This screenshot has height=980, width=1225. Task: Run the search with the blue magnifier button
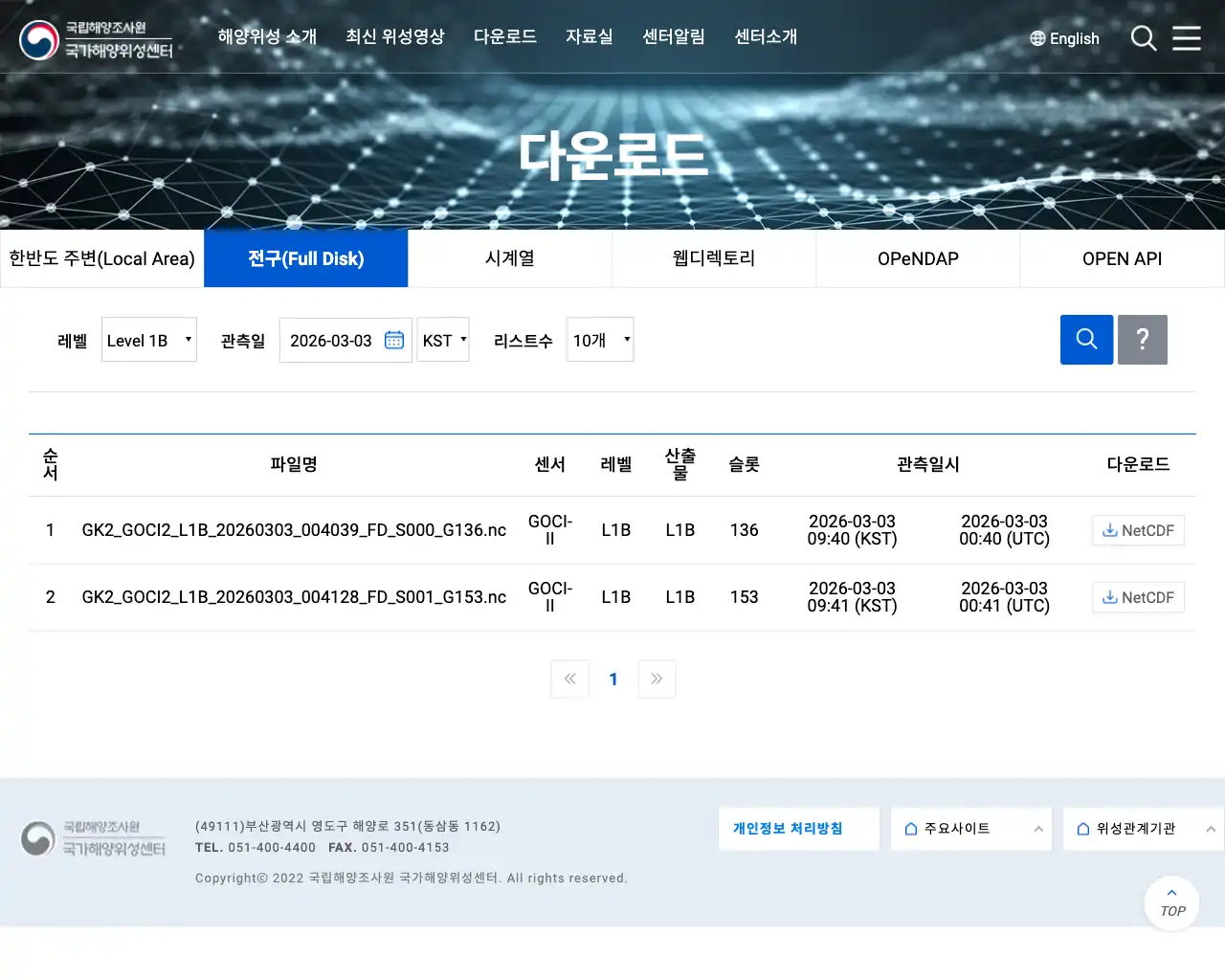pos(1085,340)
